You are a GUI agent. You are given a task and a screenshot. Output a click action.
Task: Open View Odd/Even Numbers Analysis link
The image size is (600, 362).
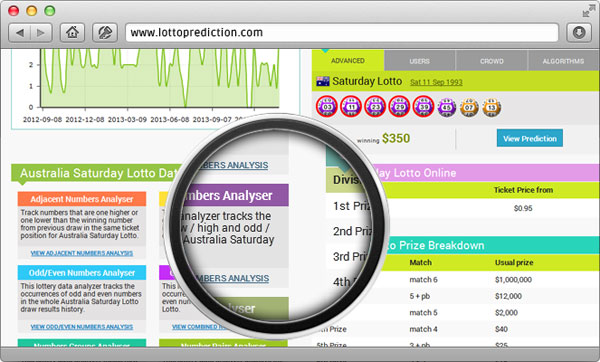point(82,327)
